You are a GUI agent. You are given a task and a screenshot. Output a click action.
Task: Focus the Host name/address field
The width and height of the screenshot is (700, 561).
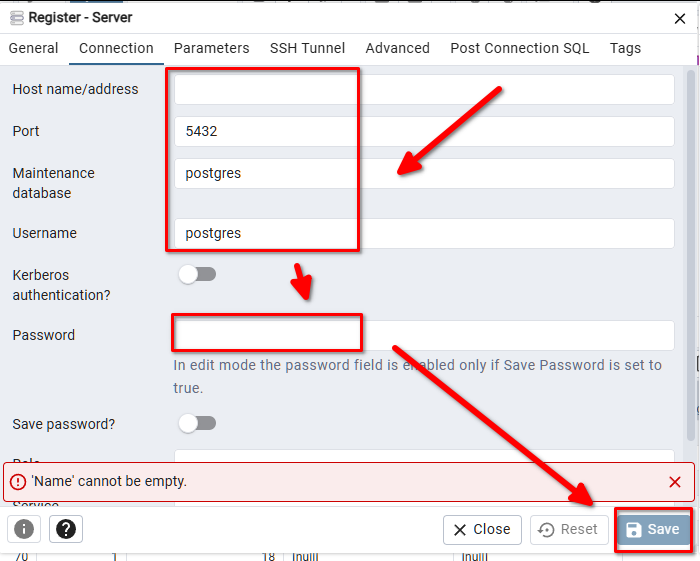click(424, 89)
